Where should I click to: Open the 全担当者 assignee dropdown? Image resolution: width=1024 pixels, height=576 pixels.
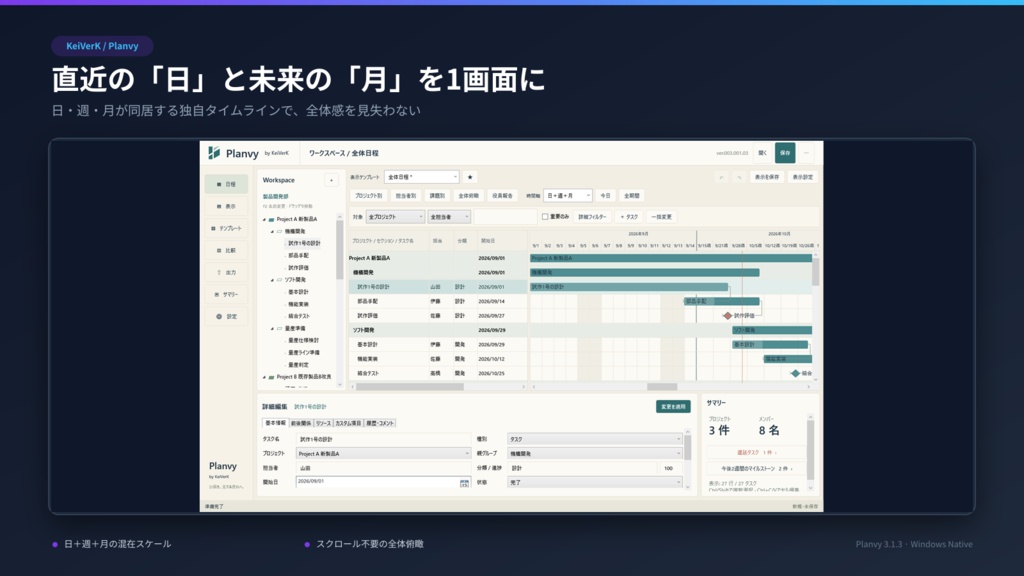click(x=449, y=217)
